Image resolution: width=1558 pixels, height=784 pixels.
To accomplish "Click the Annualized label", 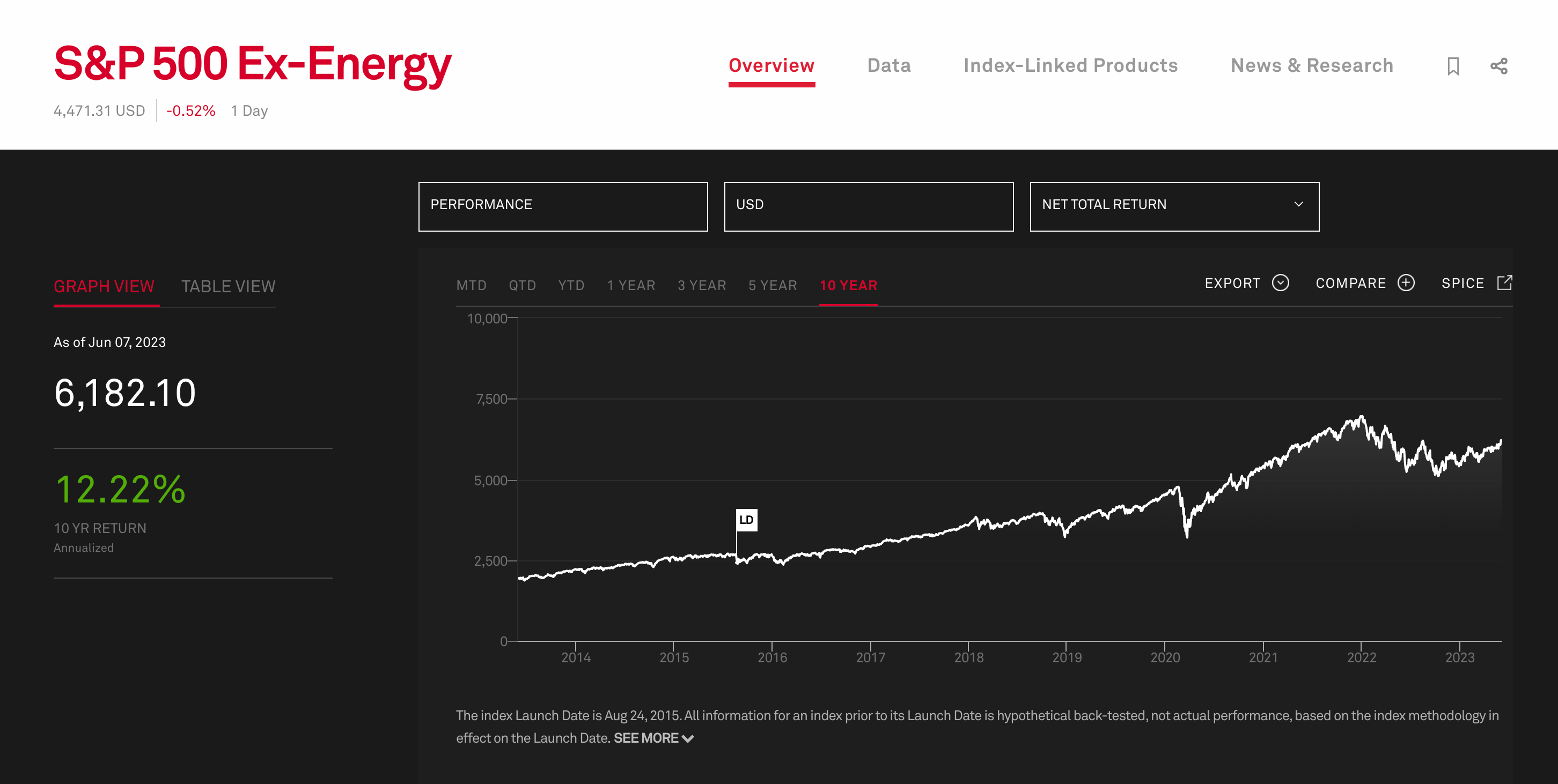I will click(84, 548).
